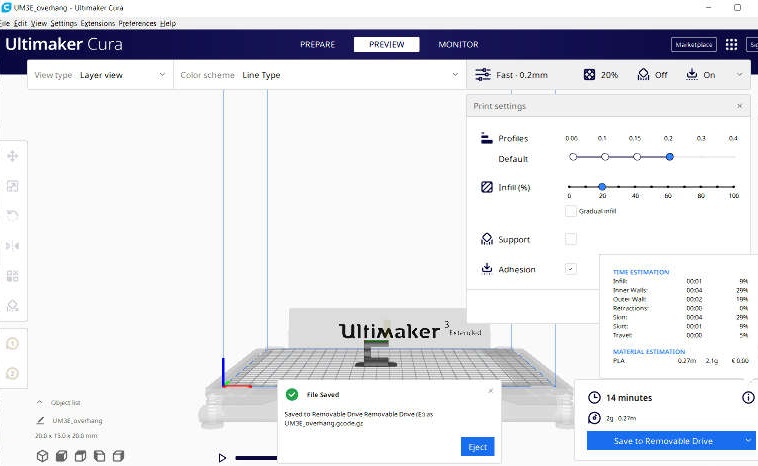The height and width of the screenshot is (466, 758).
Task: Click the adhesion On icon in summary bar
Action: click(692, 74)
